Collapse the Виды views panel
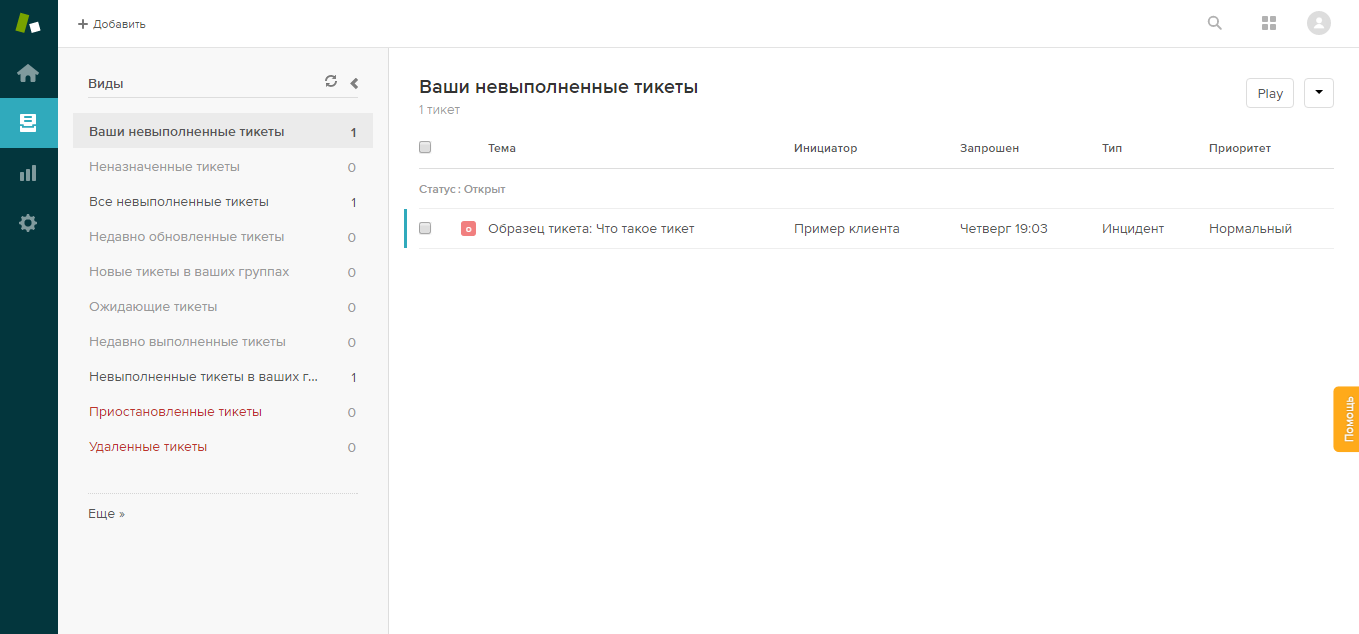Screen dimensions: 1359x634 (354, 84)
